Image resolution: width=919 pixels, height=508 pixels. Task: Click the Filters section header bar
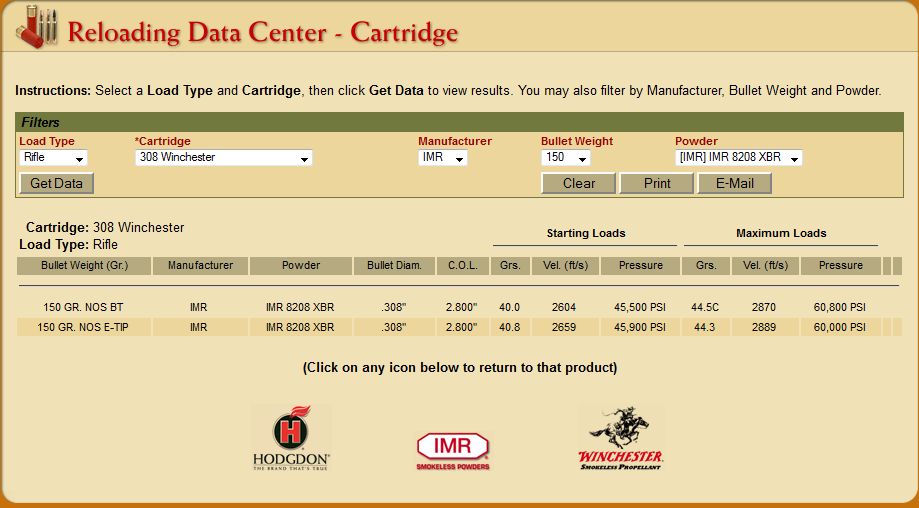tap(460, 122)
